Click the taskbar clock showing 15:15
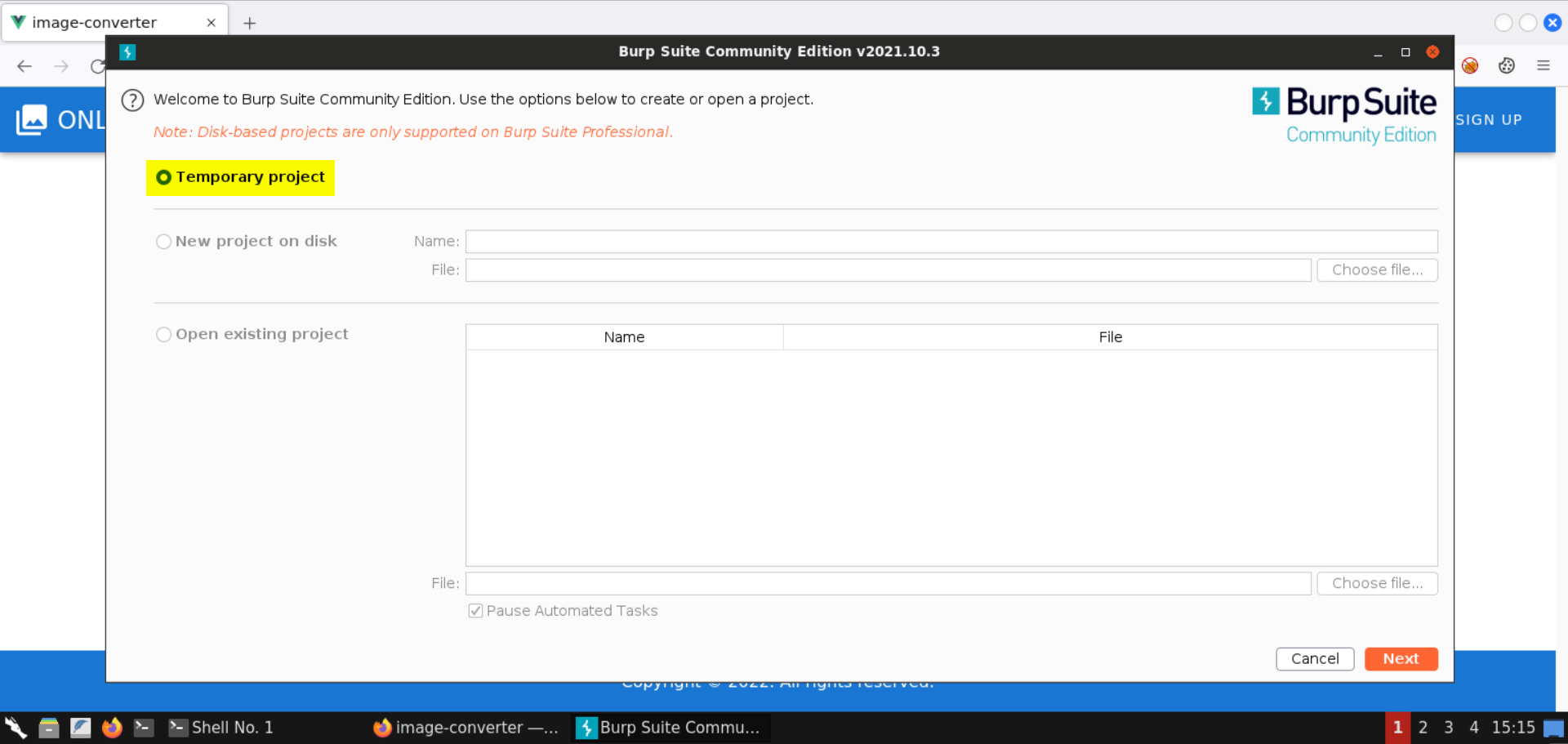 pos(1513,728)
